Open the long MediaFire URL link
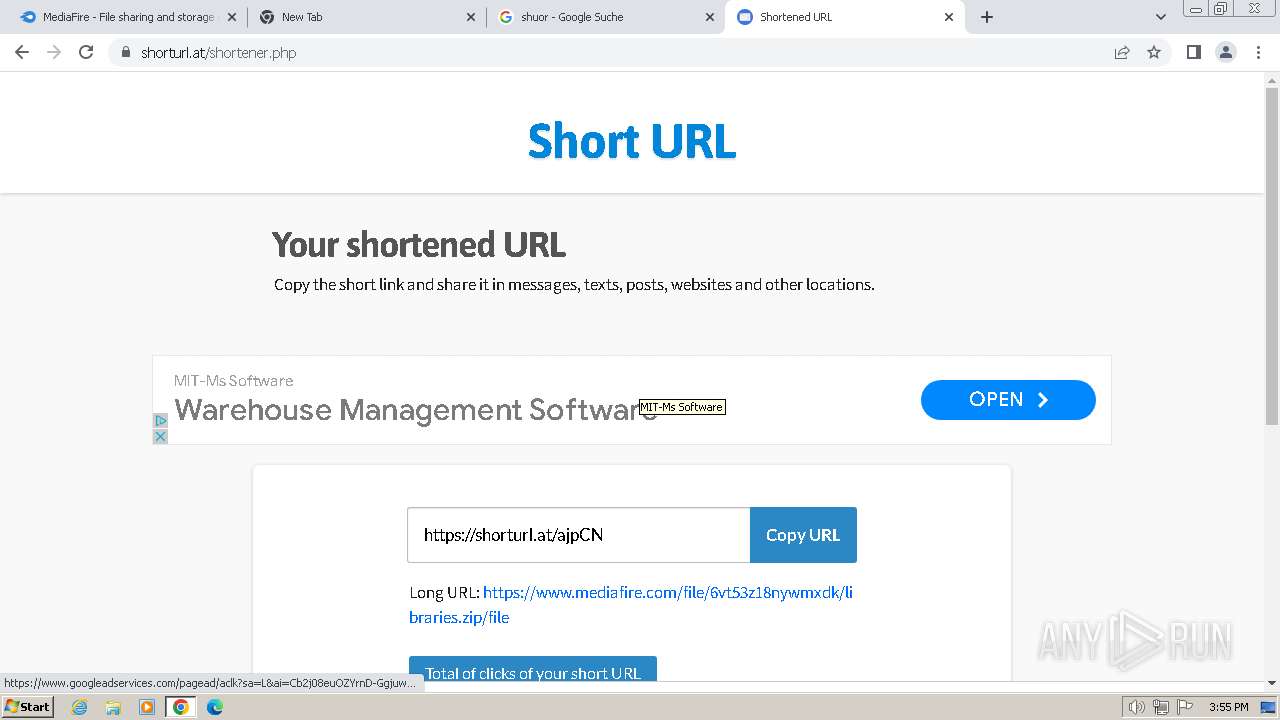The width and height of the screenshot is (1280, 720). 631,605
